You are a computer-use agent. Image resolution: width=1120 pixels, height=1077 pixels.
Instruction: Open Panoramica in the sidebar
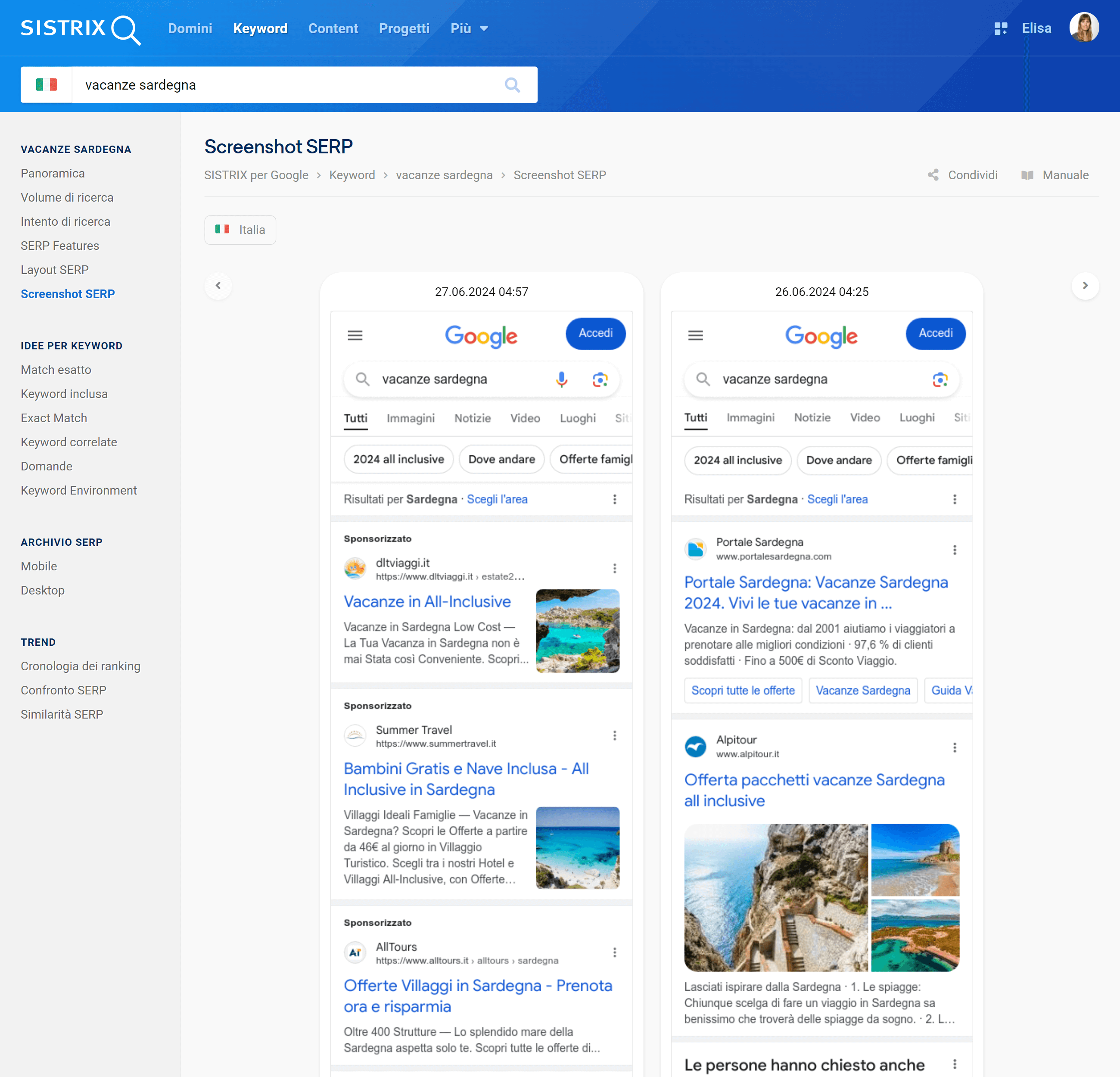point(53,173)
